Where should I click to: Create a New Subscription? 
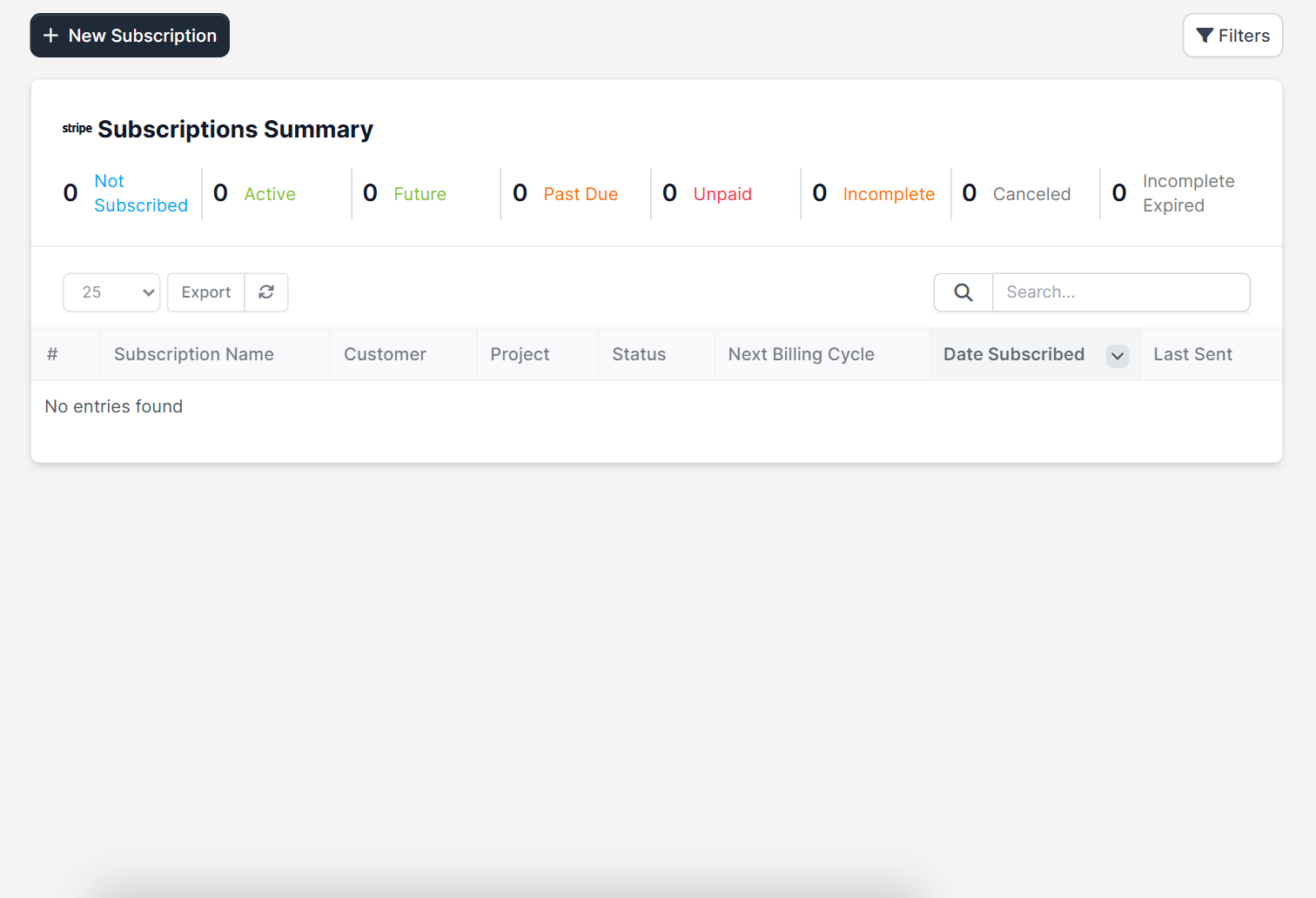[x=130, y=36]
